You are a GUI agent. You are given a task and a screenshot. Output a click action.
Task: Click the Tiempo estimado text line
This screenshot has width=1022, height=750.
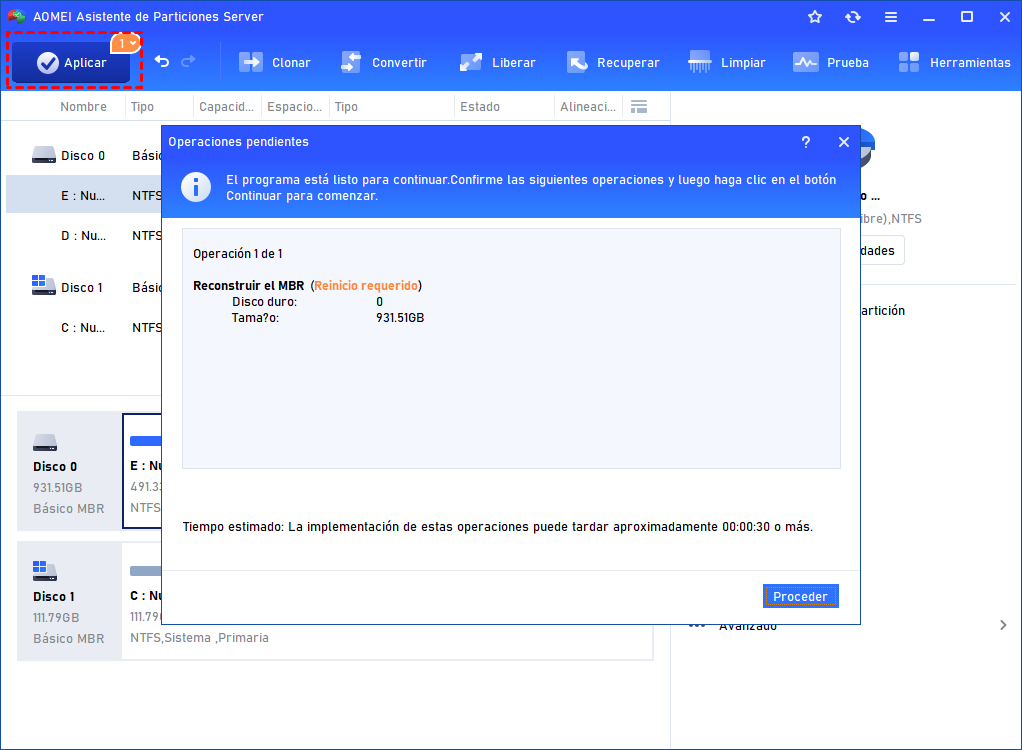[x=497, y=526]
